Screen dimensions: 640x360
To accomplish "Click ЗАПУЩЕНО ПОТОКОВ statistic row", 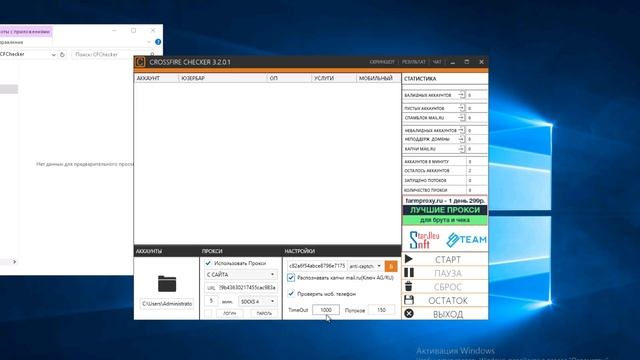I will 445,180.
